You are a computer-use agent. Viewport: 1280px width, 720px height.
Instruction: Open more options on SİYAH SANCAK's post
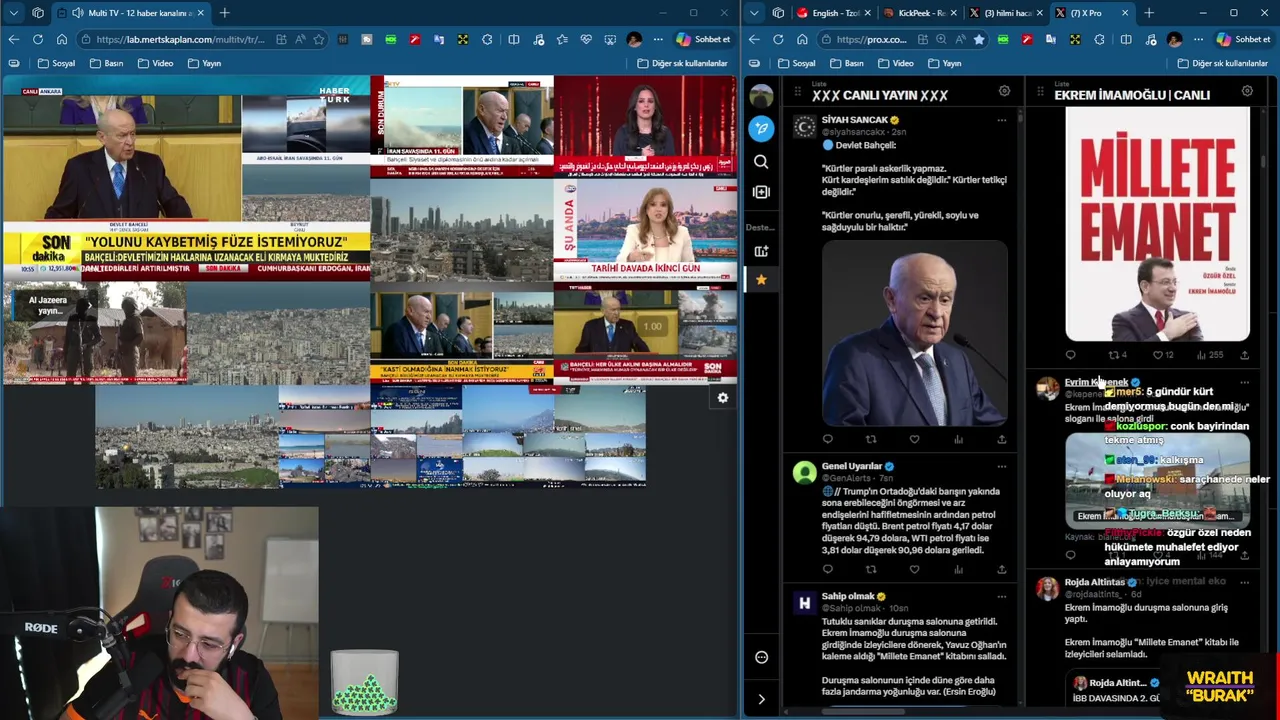pyautogui.click(x=1001, y=120)
